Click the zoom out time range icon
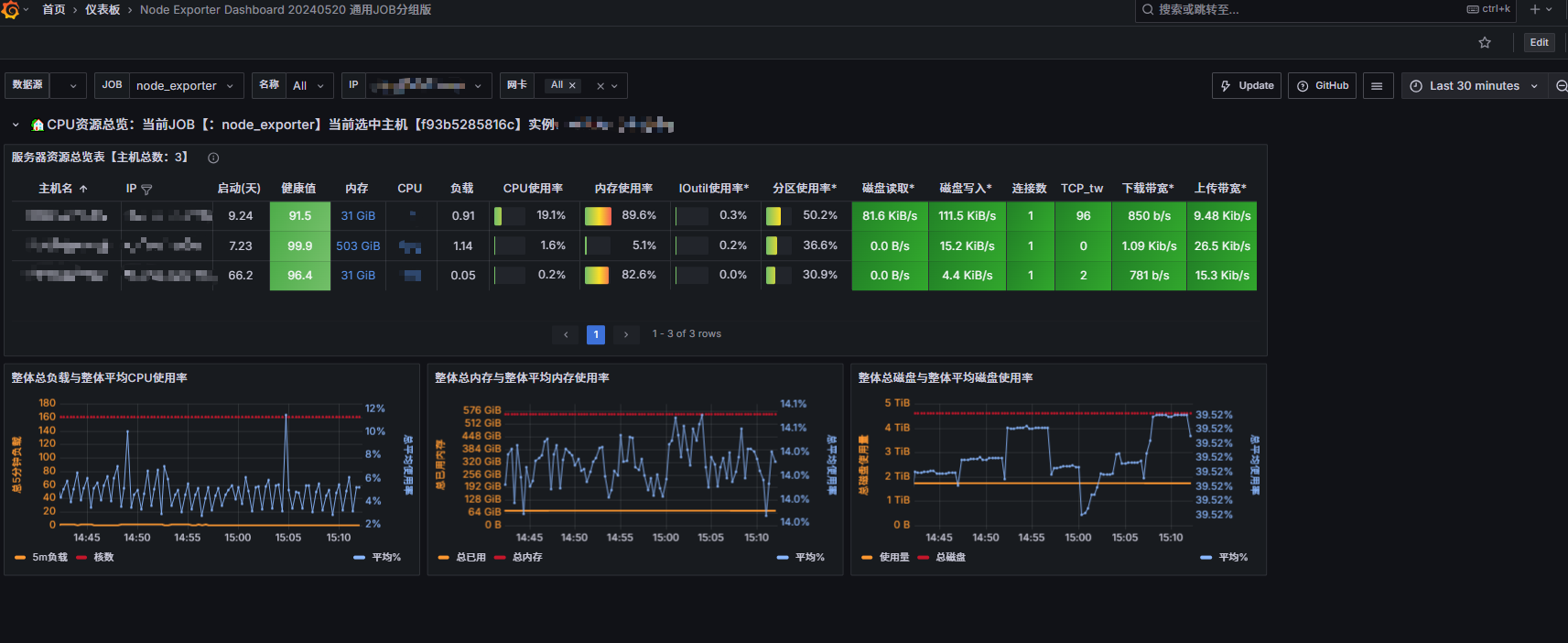Screen dimensions: 1568x643 (1561, 85)
